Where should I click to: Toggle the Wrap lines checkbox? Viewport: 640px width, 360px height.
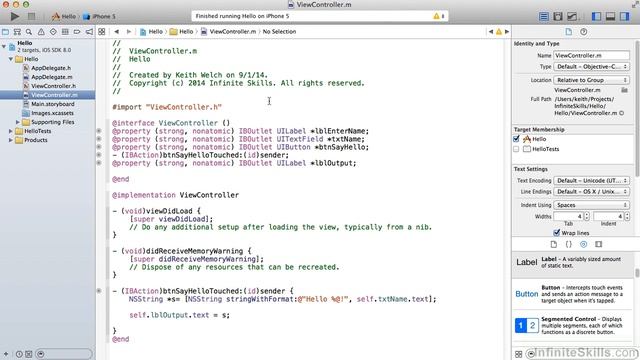coord(556,233)
